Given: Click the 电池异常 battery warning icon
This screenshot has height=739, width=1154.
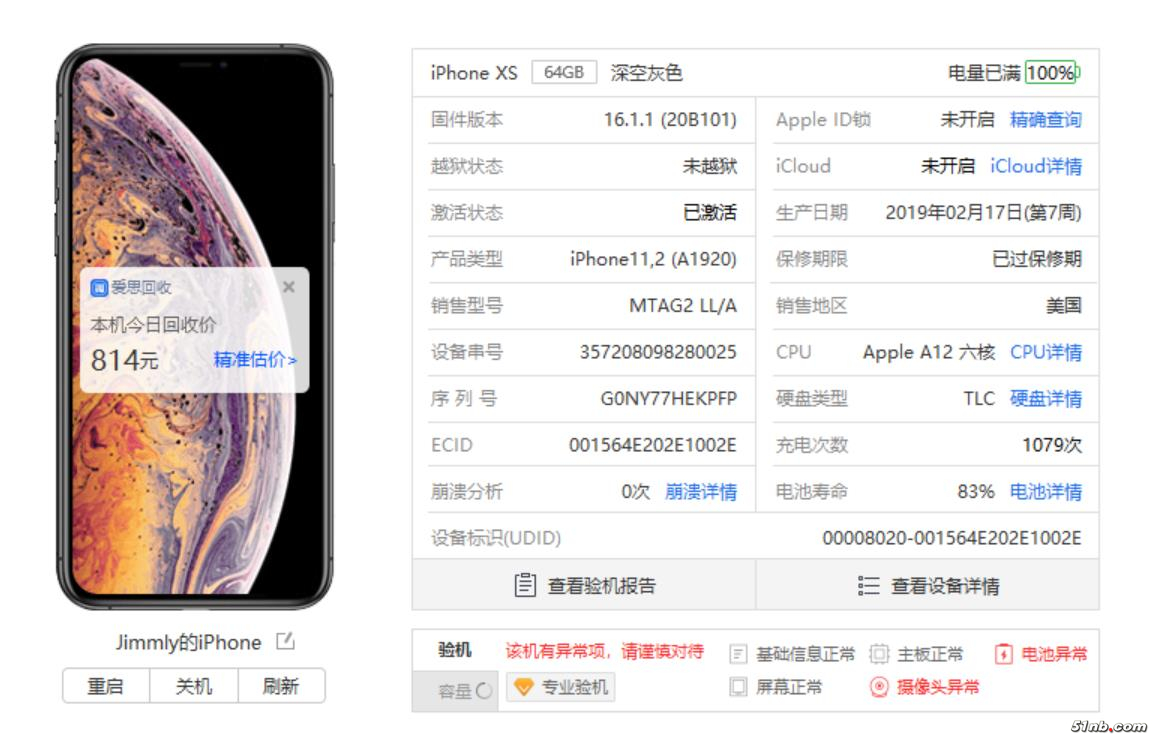Looking at the screenshot, I should coord(1003,654).
